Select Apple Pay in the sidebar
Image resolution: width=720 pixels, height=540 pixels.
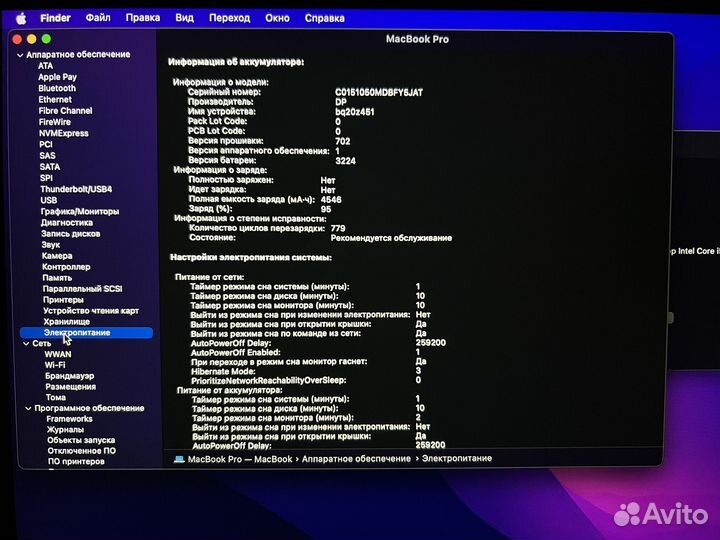coord(57,77)
